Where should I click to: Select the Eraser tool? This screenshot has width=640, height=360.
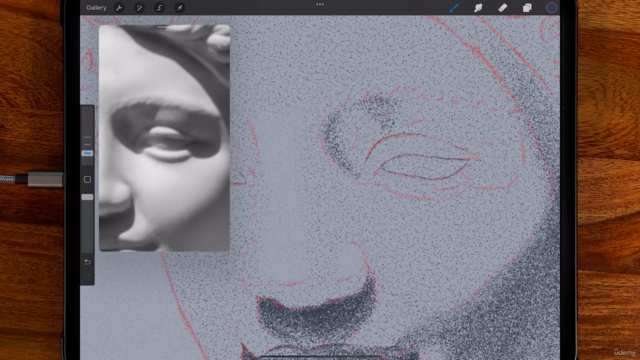point(502,8)
